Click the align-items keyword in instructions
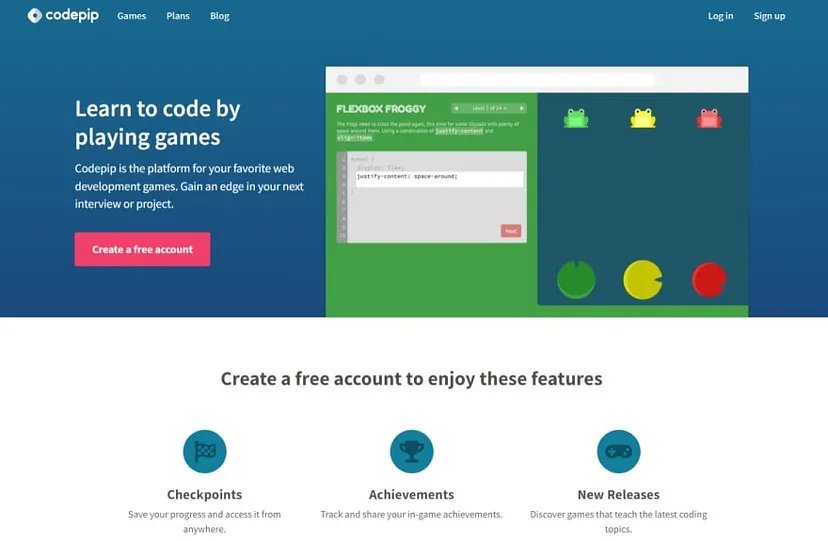 354,138
